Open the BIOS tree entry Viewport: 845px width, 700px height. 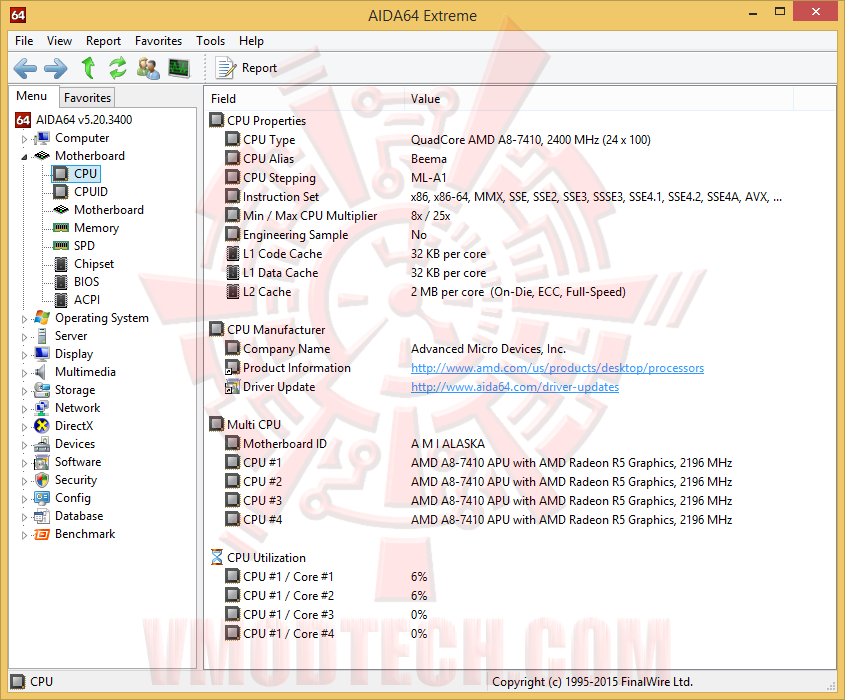86,282
